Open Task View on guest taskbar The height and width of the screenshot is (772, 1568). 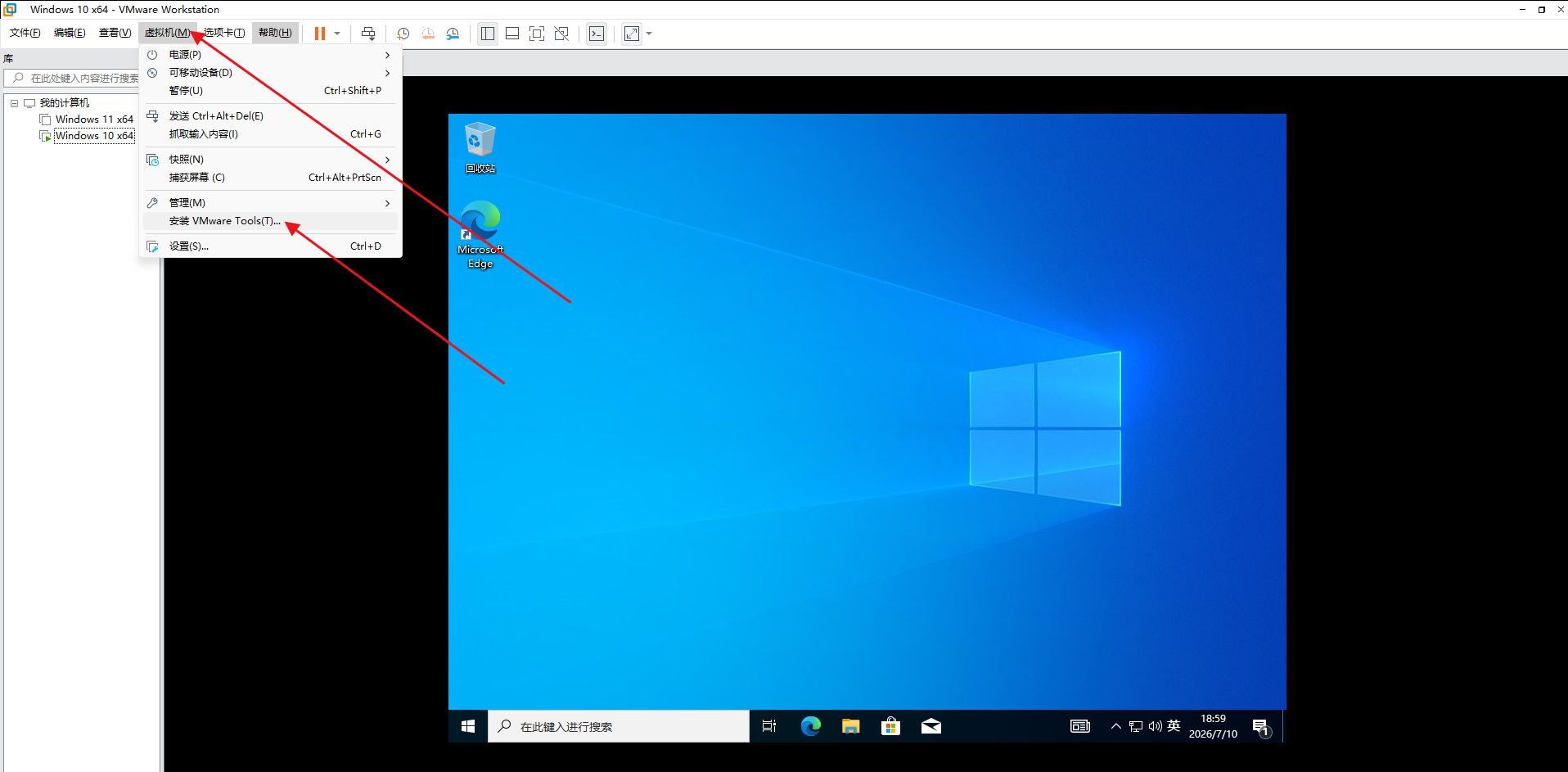769,726
